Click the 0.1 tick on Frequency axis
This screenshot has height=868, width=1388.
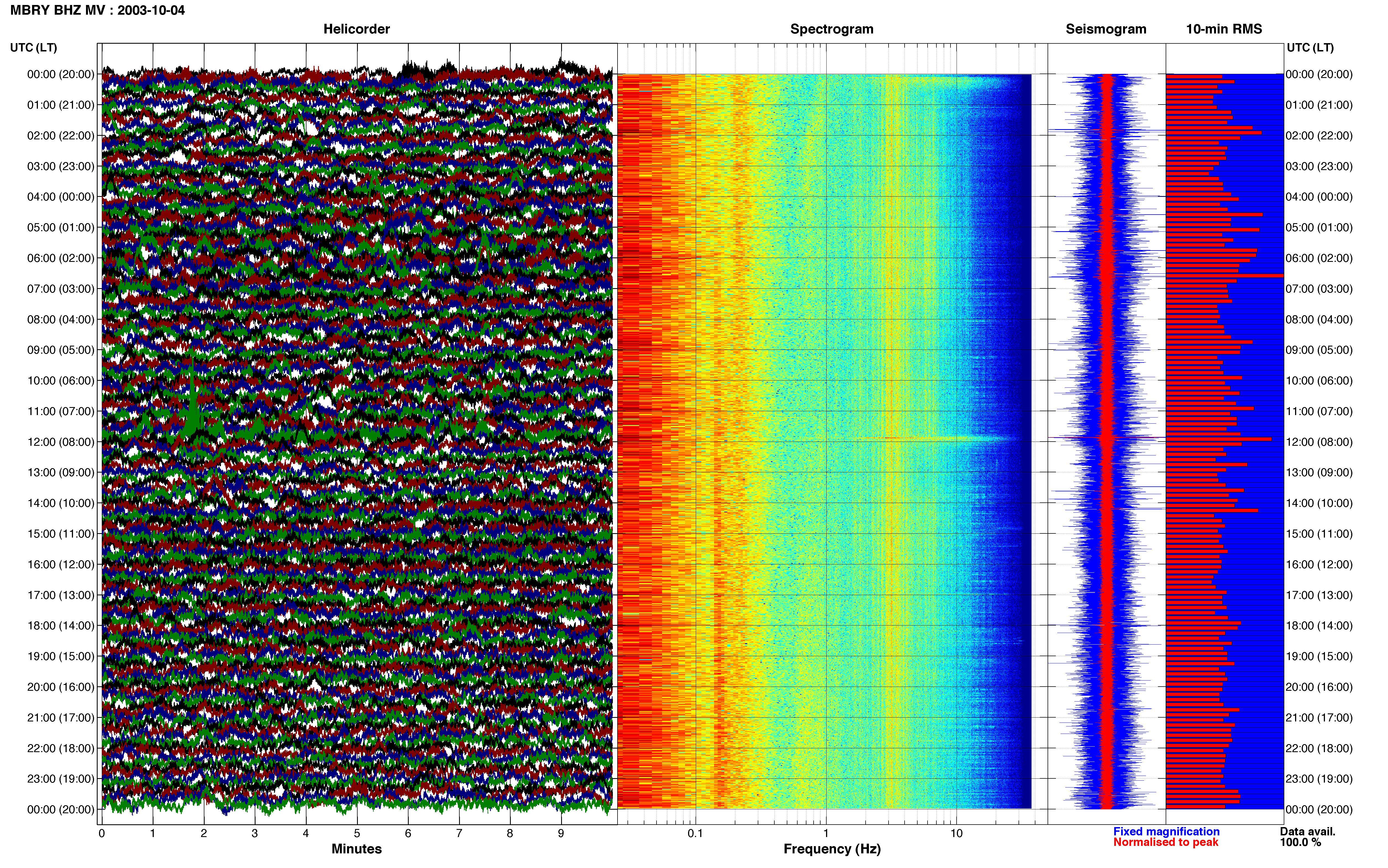coord(695,833)
